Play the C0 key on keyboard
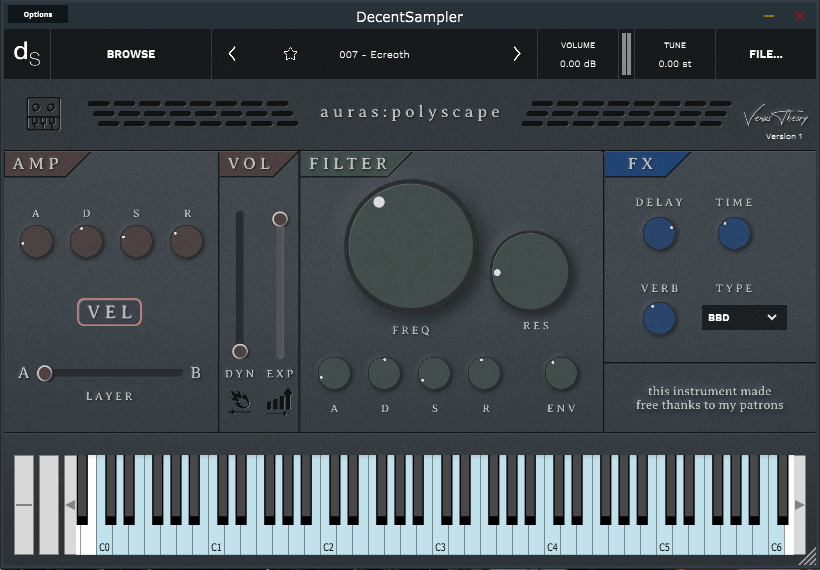 pos(104,539)
